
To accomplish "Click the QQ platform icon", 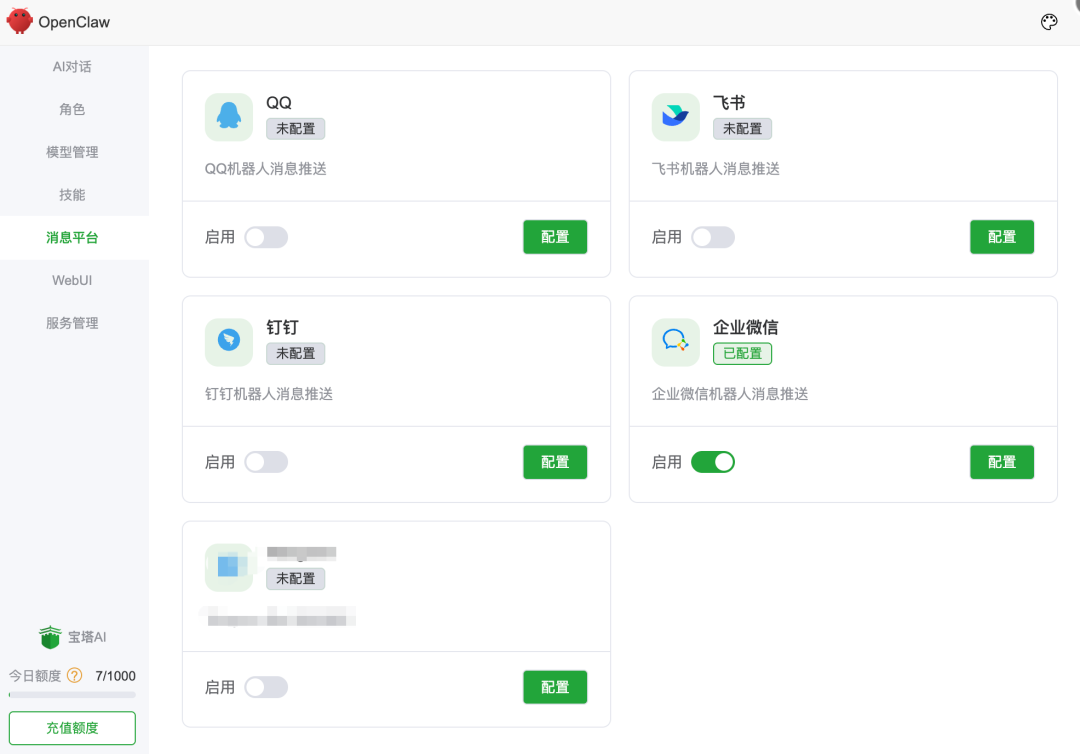I will pos(228,116).
